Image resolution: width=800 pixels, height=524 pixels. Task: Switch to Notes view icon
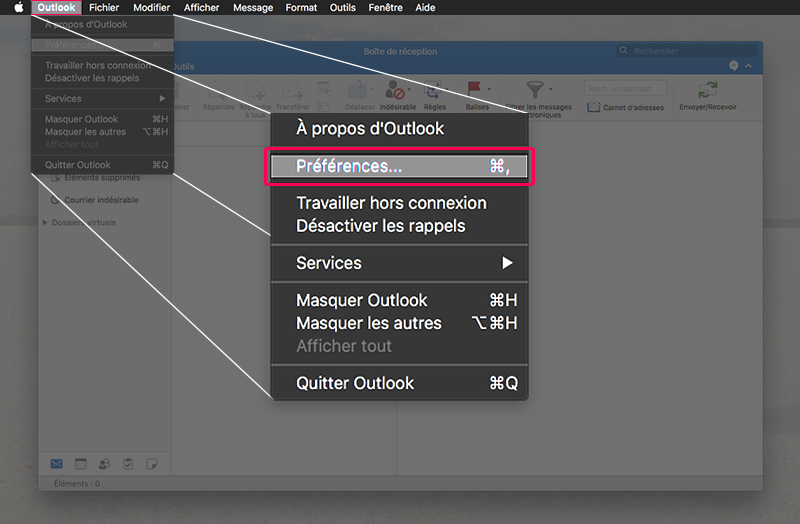click(152, 464)
